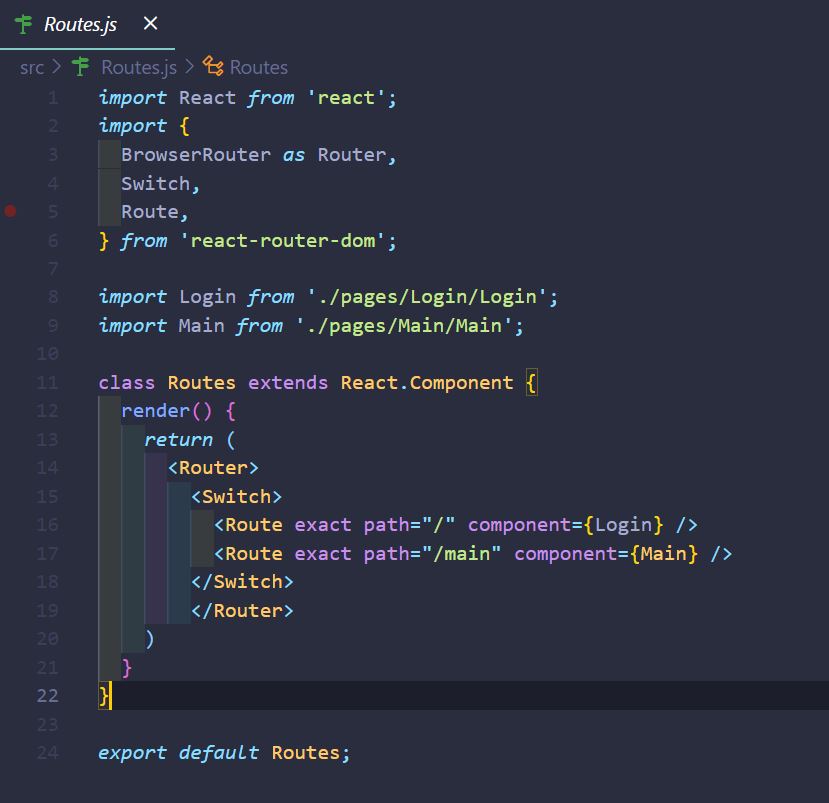Click the closing brace on line 22

click(x=104, y=696)
